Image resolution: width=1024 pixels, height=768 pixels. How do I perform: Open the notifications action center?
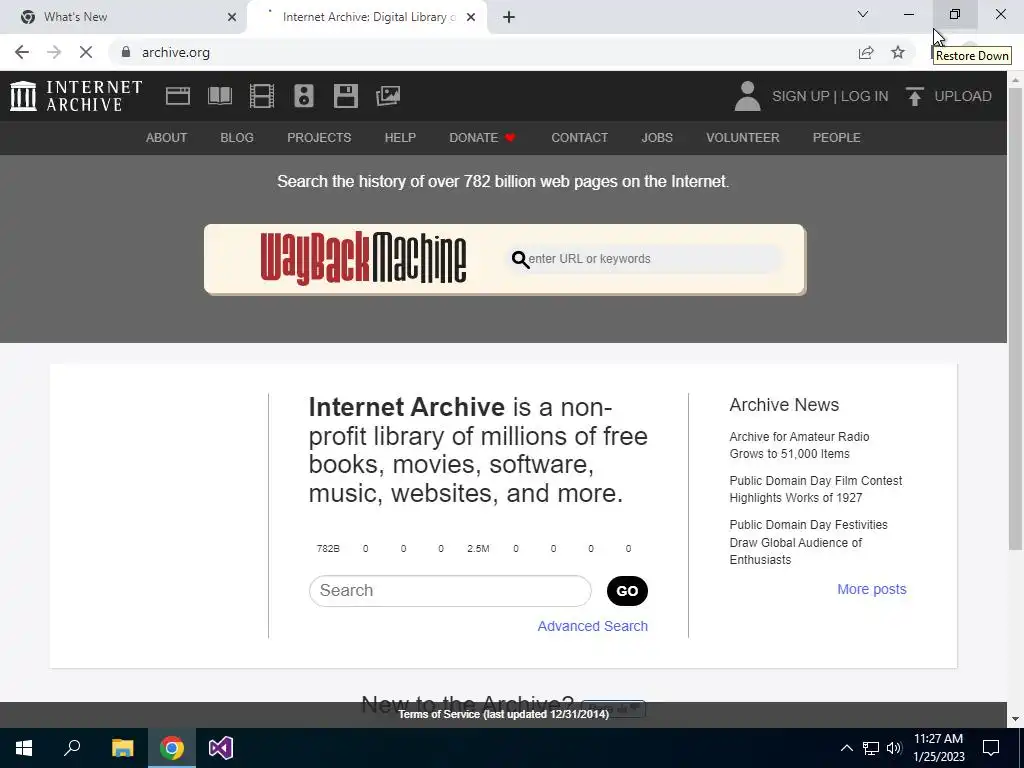991,748
